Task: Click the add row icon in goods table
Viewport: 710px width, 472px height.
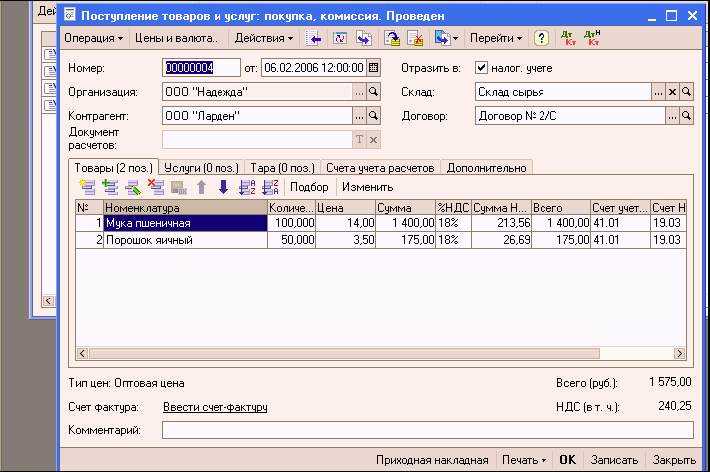Action: point(87,186)
